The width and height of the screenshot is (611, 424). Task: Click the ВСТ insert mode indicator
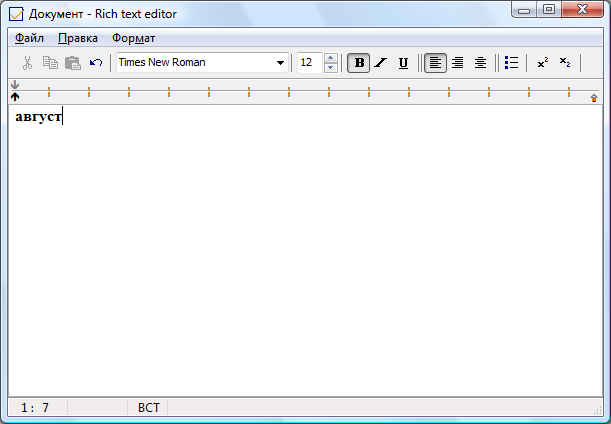coord(148,408)
